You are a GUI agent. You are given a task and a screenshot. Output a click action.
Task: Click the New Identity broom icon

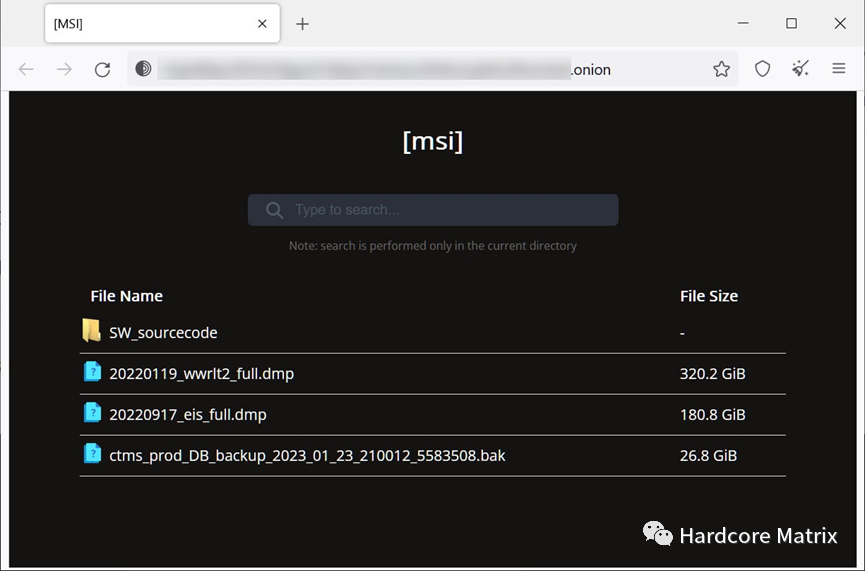800,68
